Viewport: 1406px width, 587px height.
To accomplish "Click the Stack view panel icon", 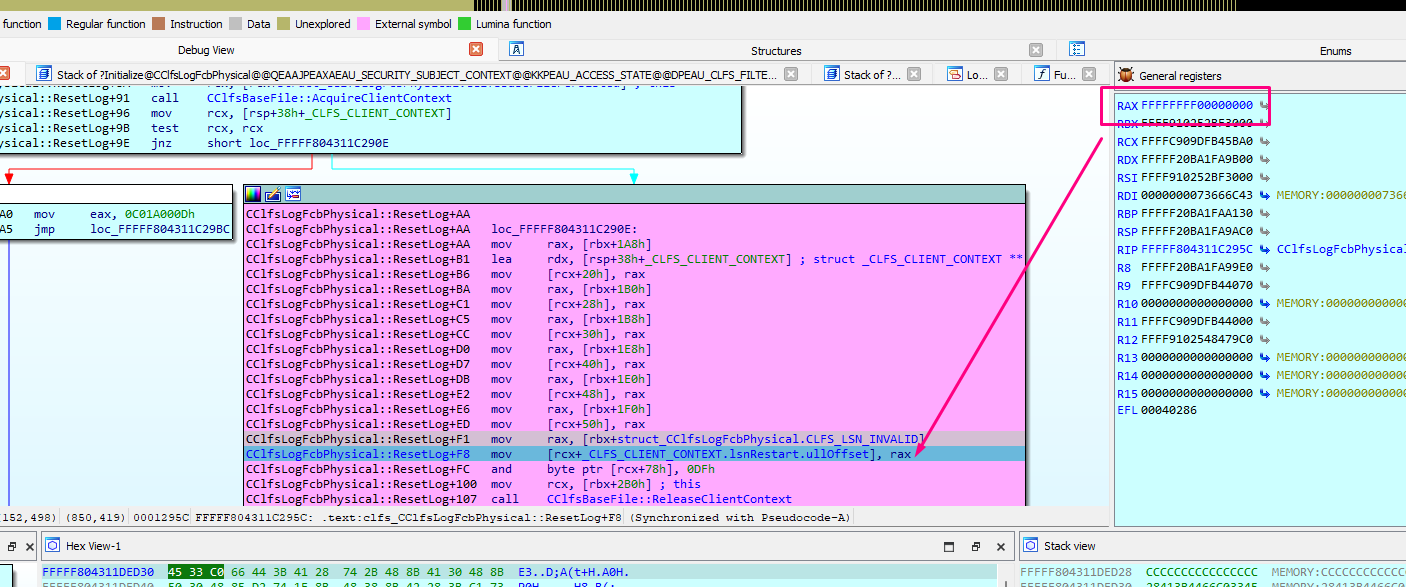I will point(1029,546).
